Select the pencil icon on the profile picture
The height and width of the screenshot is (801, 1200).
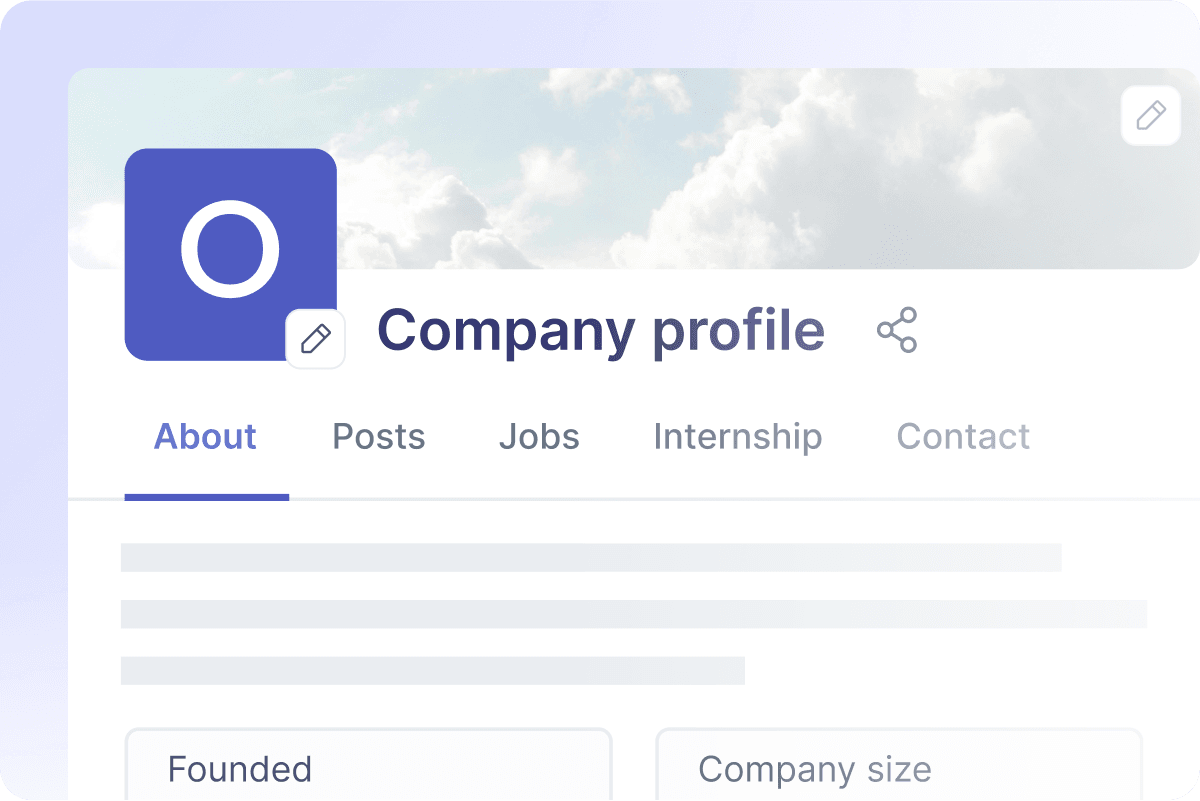(315, 340)
